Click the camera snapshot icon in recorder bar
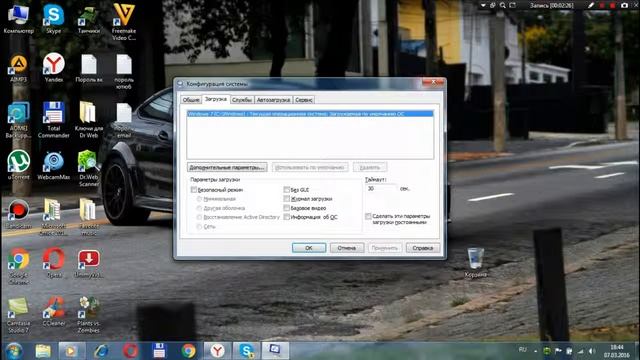This screenshot has height=360, width=640. (x=624, y=5)
